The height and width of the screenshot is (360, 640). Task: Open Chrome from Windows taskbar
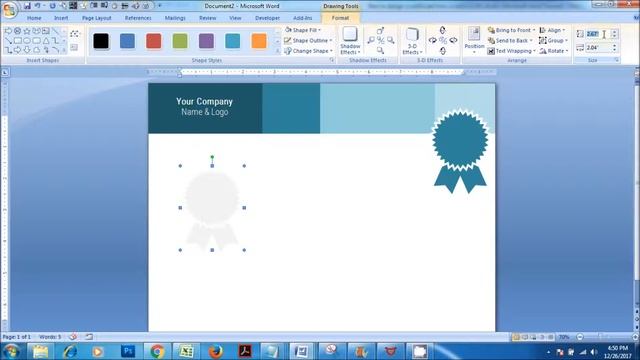(157, 351)
